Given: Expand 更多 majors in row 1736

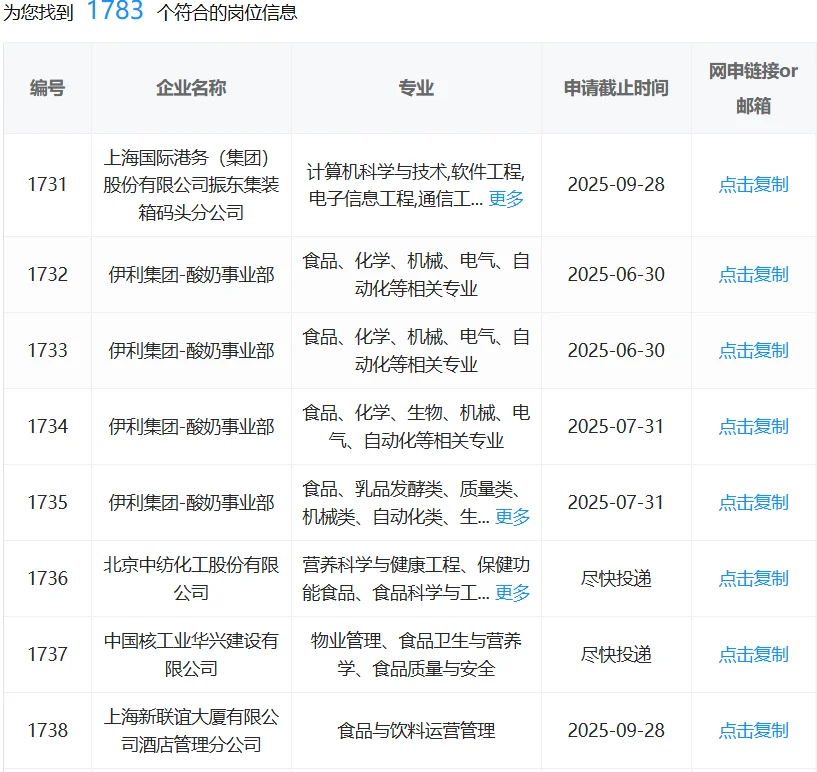Looking at the screenshot, I should (512, 593).
